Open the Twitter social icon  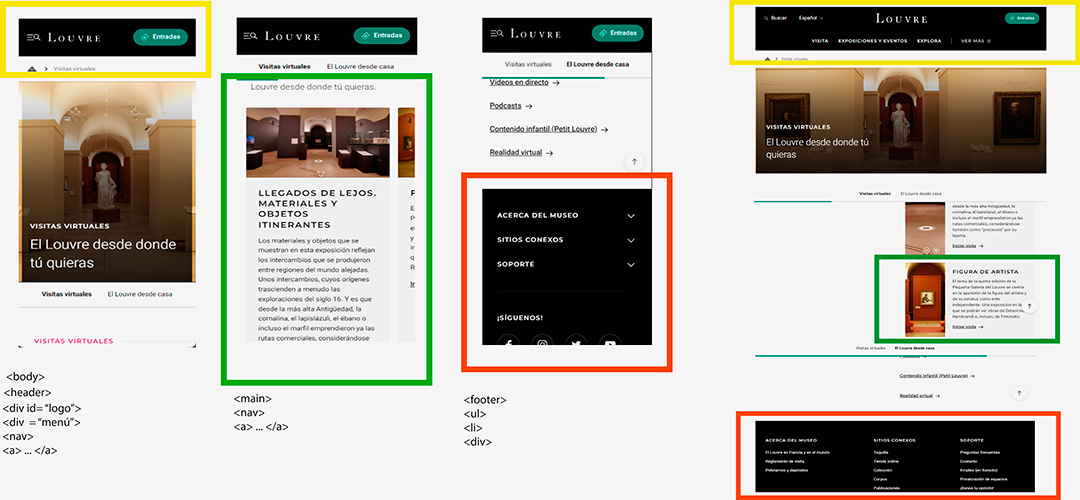click(x=576, y=344)
